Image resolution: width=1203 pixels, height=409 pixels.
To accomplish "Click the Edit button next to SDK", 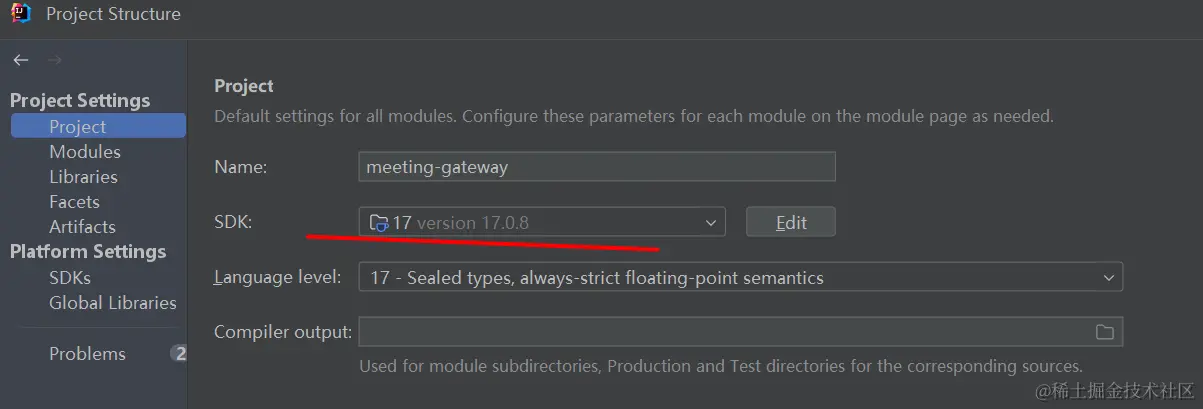I will pyautogui.click(x=791, y=222).
